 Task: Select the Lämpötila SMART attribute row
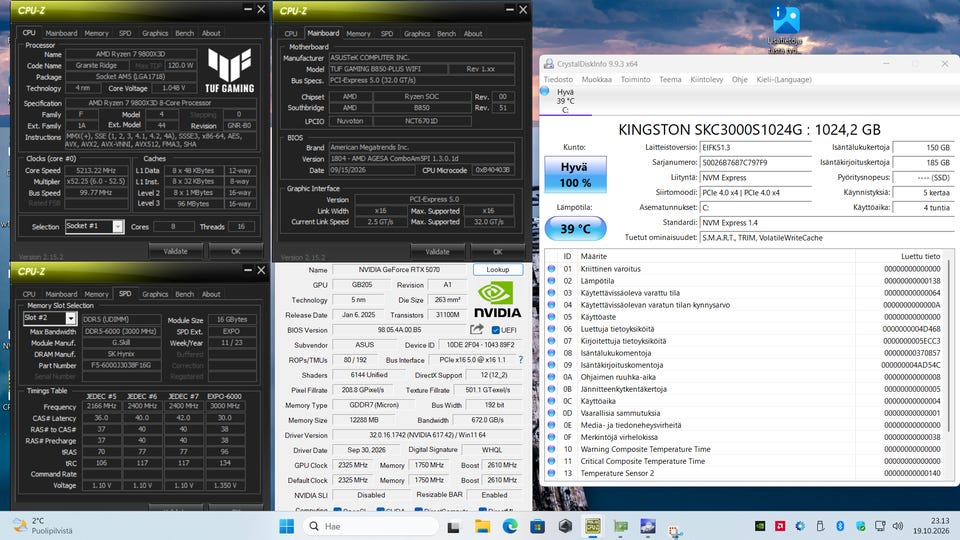pos(746,281)
